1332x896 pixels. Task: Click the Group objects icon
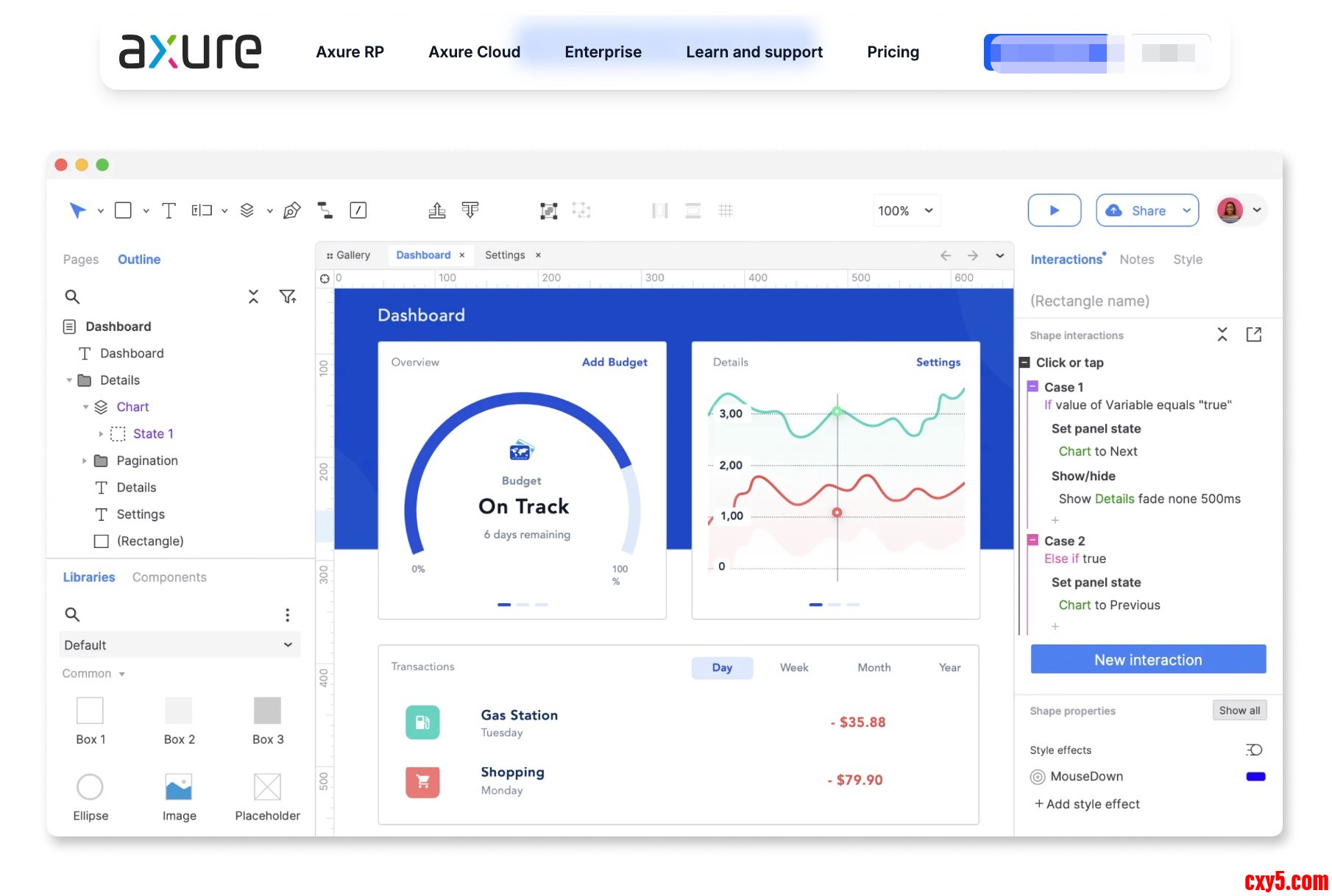coord(548,211)
